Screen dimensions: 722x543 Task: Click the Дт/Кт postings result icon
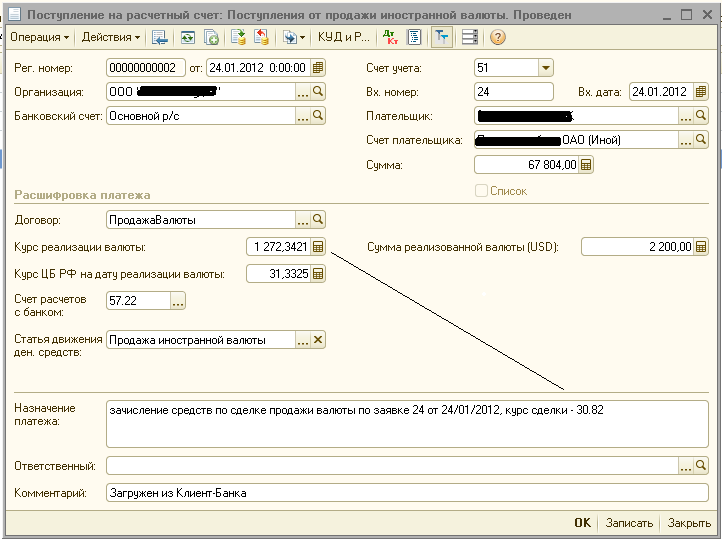pos(389,37)
